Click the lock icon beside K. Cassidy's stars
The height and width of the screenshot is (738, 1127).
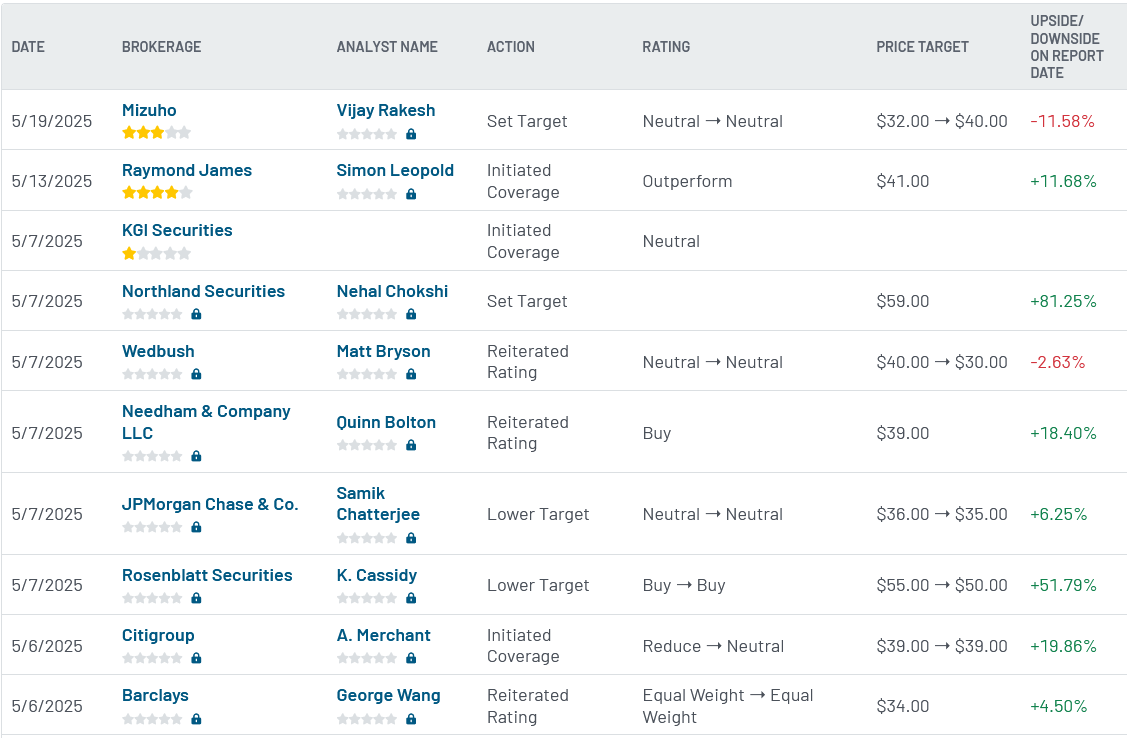tap(411, 598)
